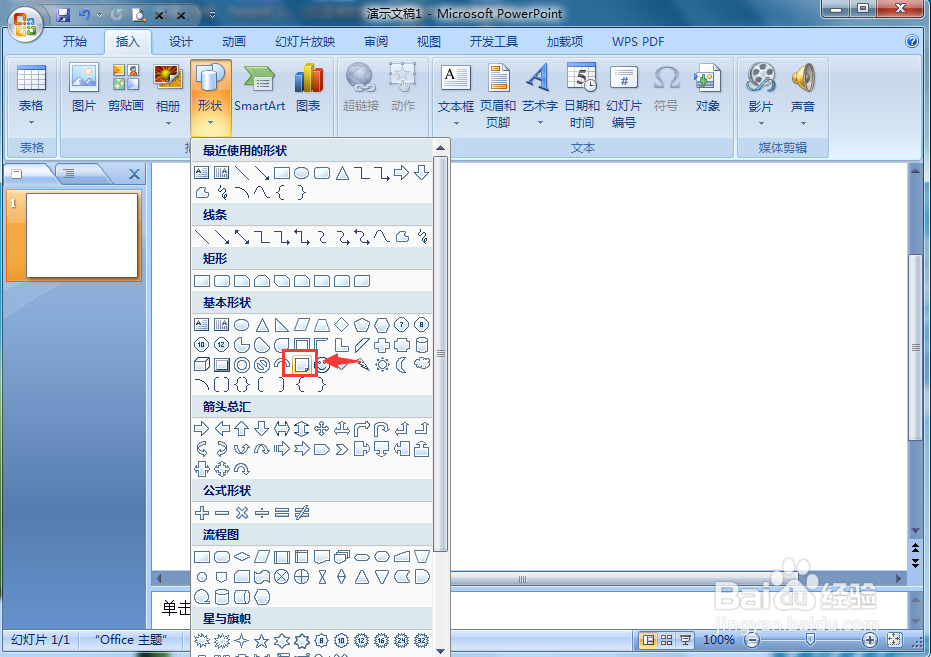Zoom out with the minus button
This screenshot has height=657, width=931.
pyautogui.click(x=752, y=640)
